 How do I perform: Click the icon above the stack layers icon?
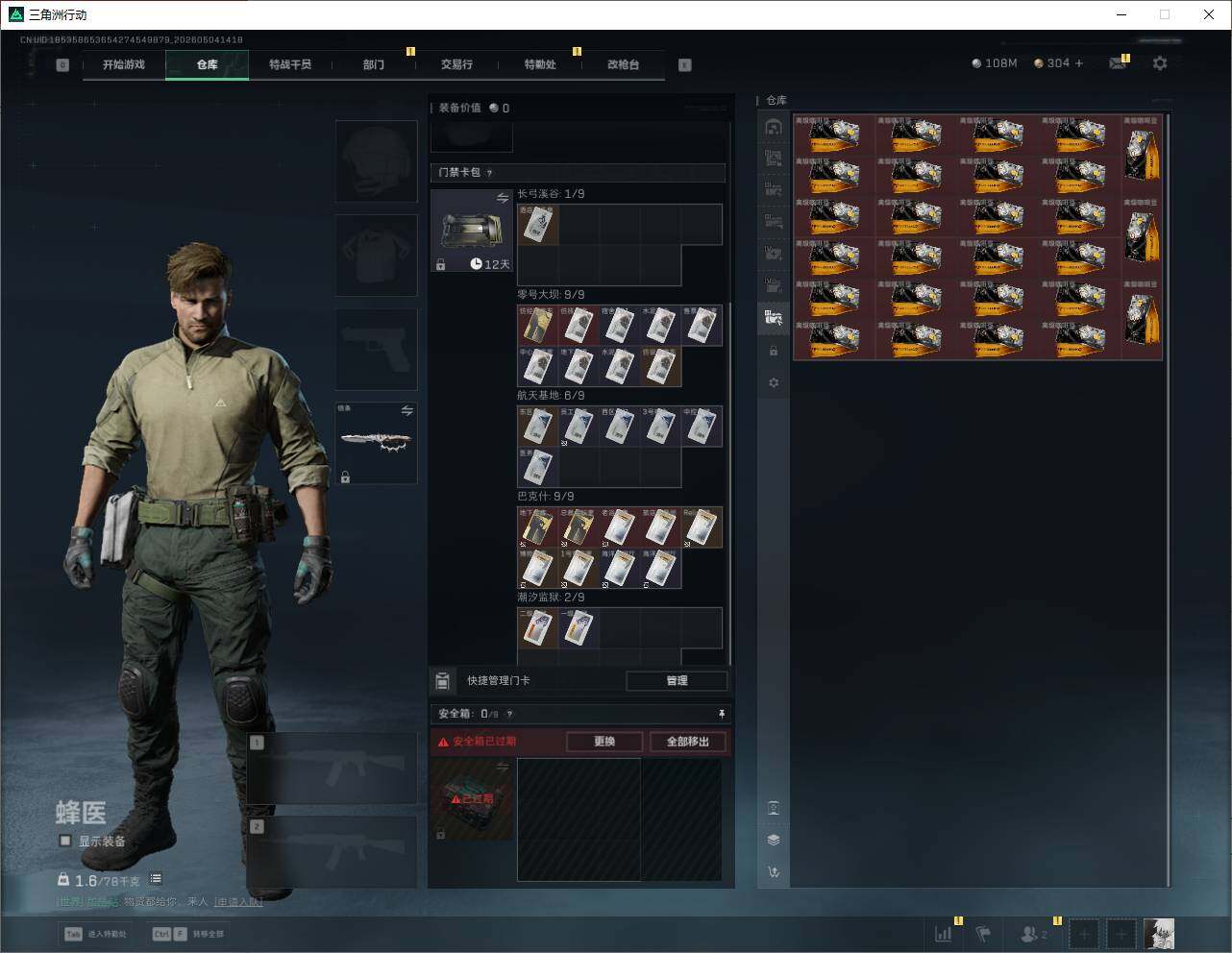click(x=774, y=808)
